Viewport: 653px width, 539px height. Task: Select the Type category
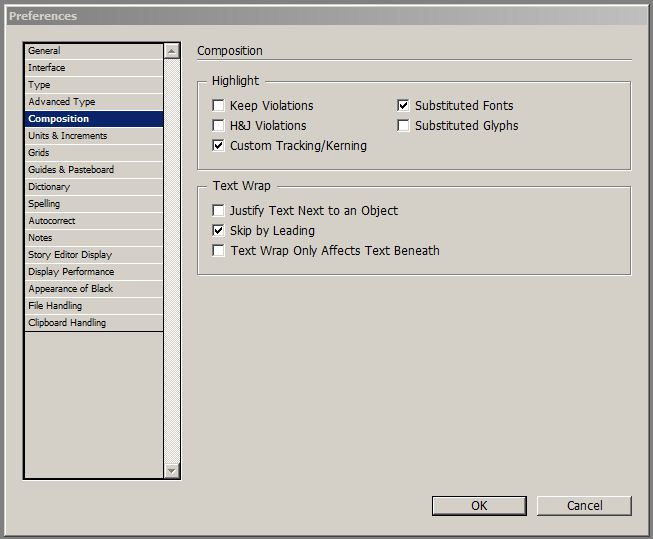pos(94,85)
